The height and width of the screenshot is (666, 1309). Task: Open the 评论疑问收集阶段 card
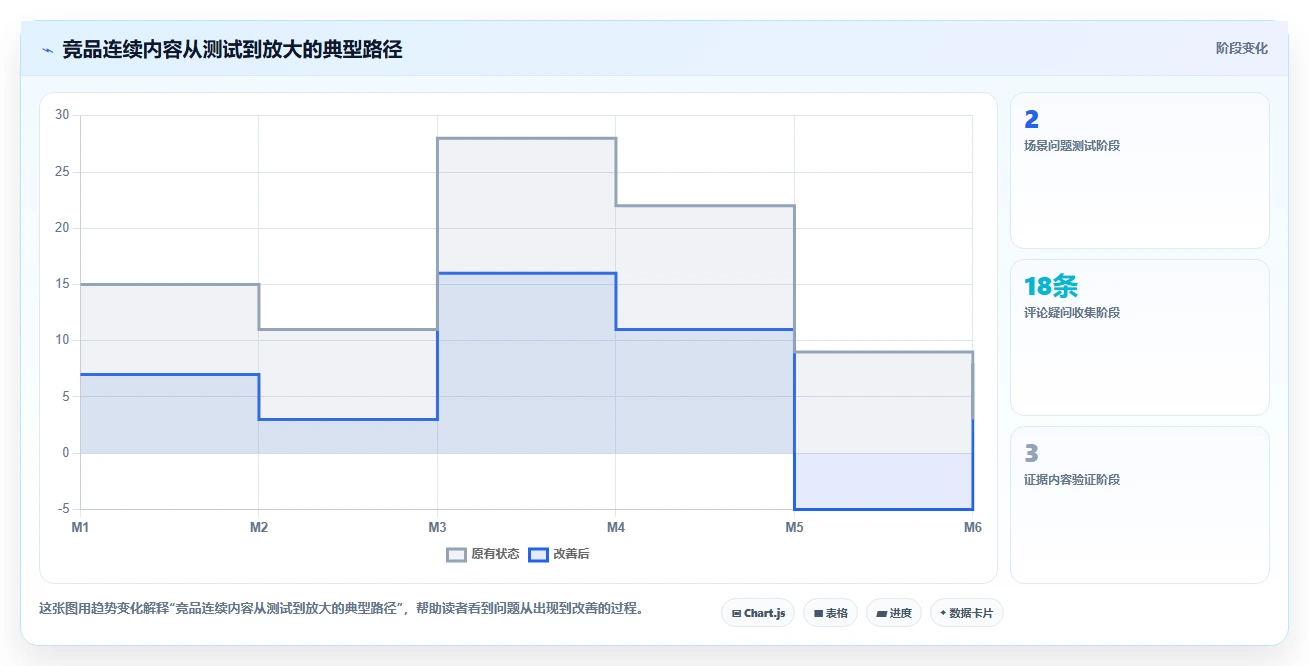[x=1140, y=337]
